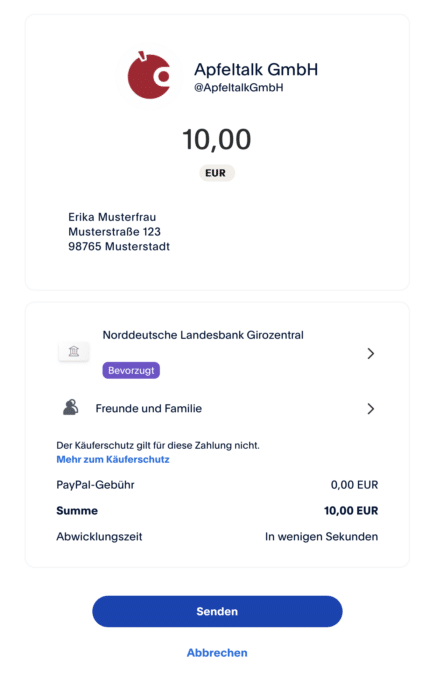The width and height of the screenshot is (429, 700).
Task: Click the Summe 10,00 EUR total
Action: (351, 511)
